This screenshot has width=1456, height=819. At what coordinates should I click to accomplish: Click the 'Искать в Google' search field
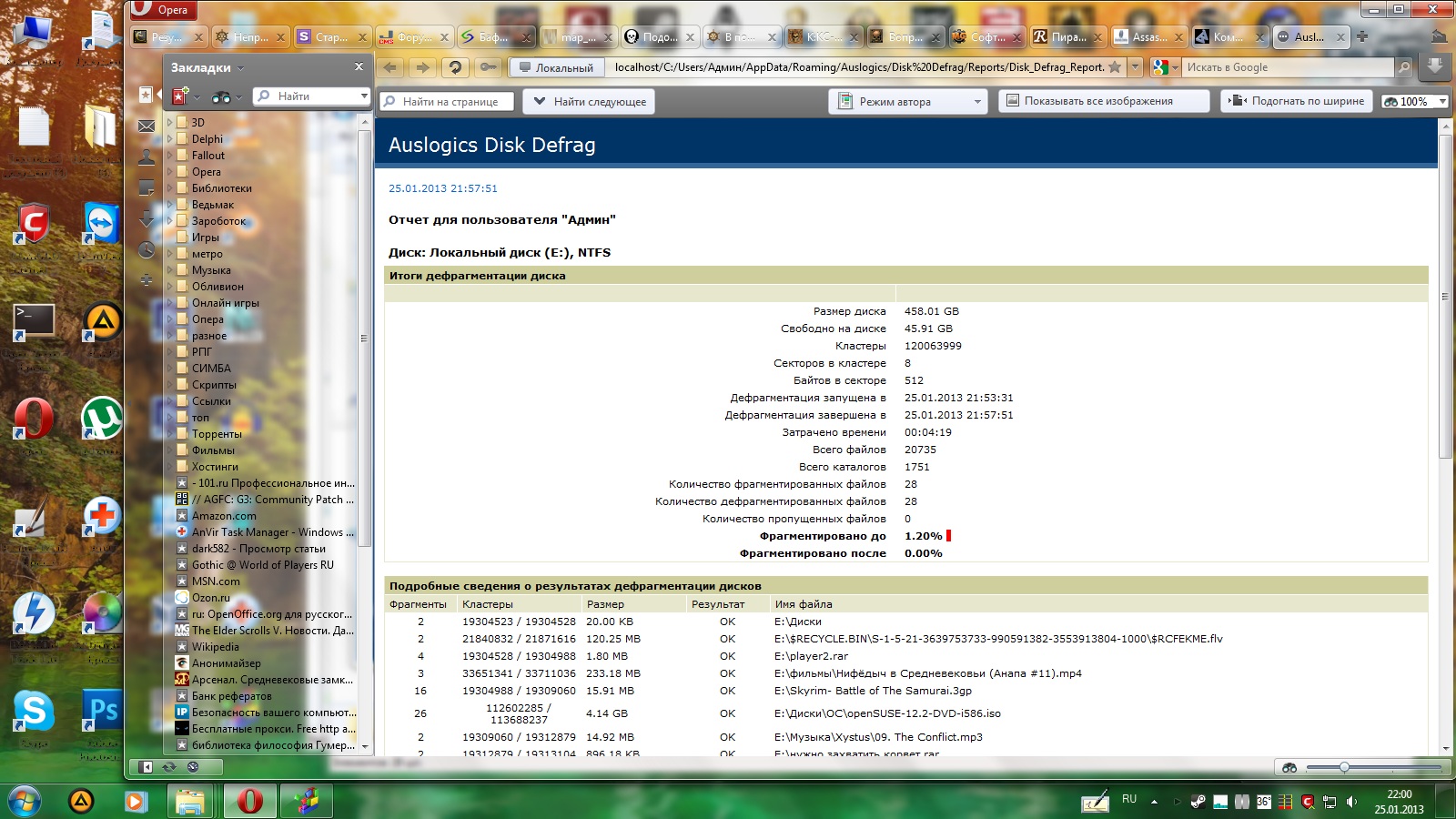tap(1287, 67)
